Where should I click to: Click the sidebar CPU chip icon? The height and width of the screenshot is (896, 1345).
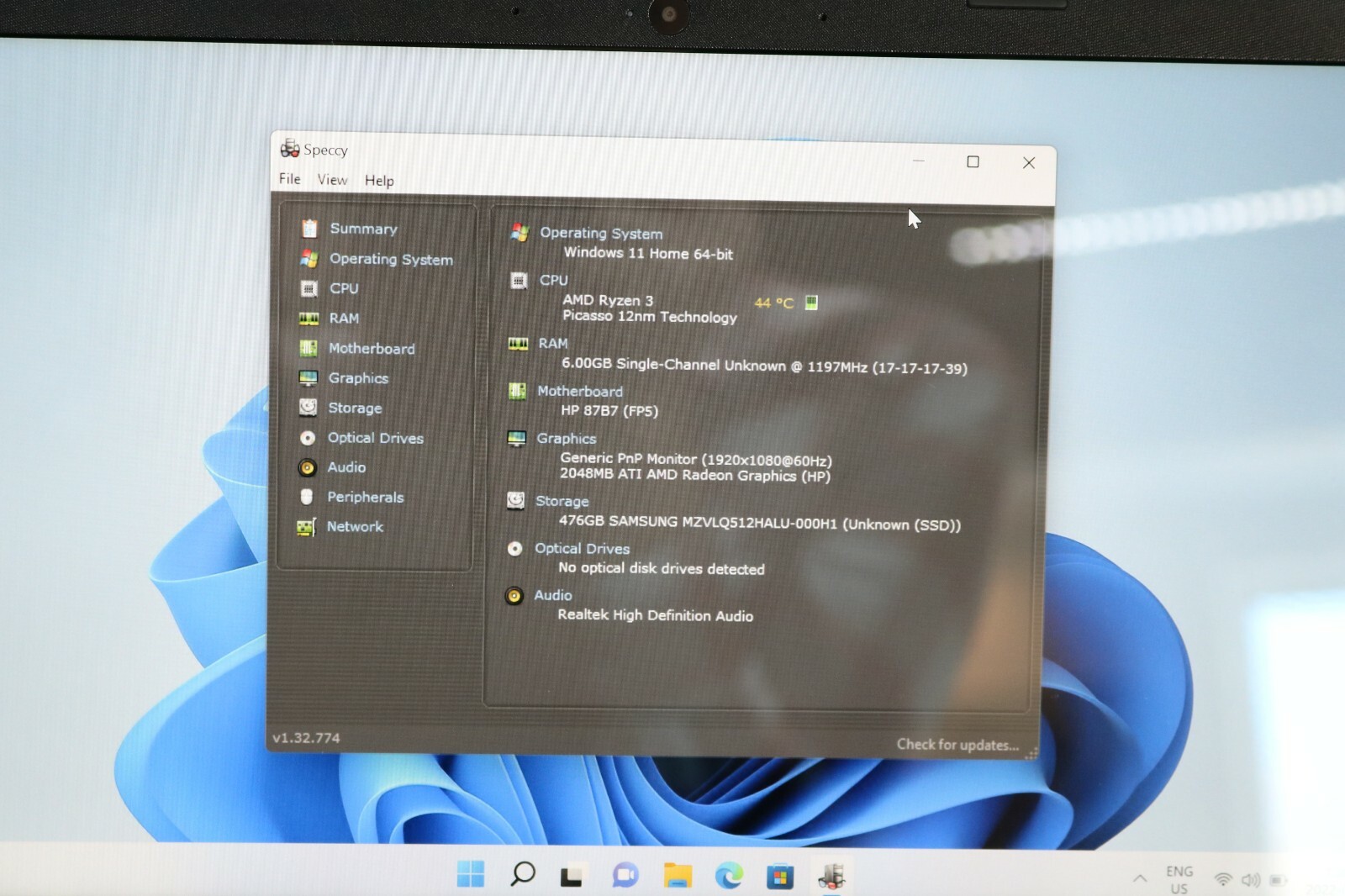pos(309,288)
